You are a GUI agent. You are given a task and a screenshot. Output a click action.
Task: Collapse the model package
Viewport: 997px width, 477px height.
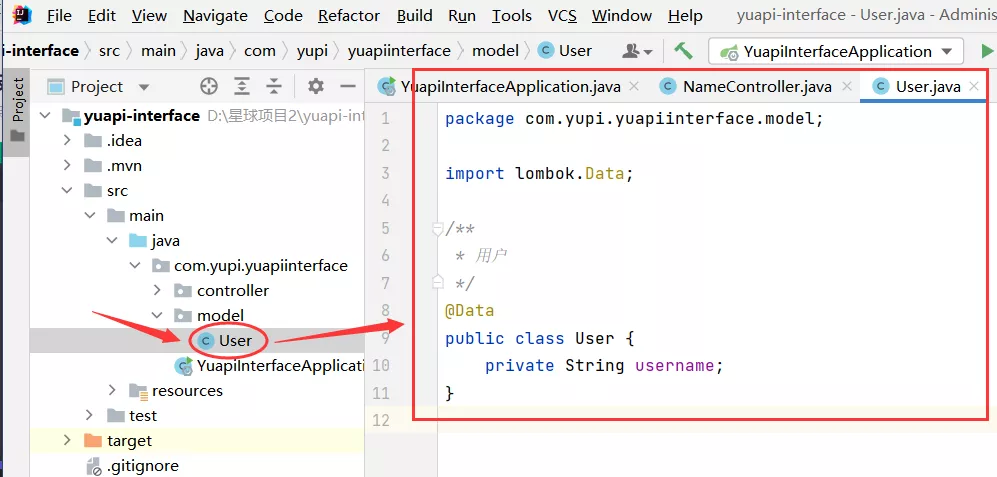pyautogui.click(x=157, y=315)
